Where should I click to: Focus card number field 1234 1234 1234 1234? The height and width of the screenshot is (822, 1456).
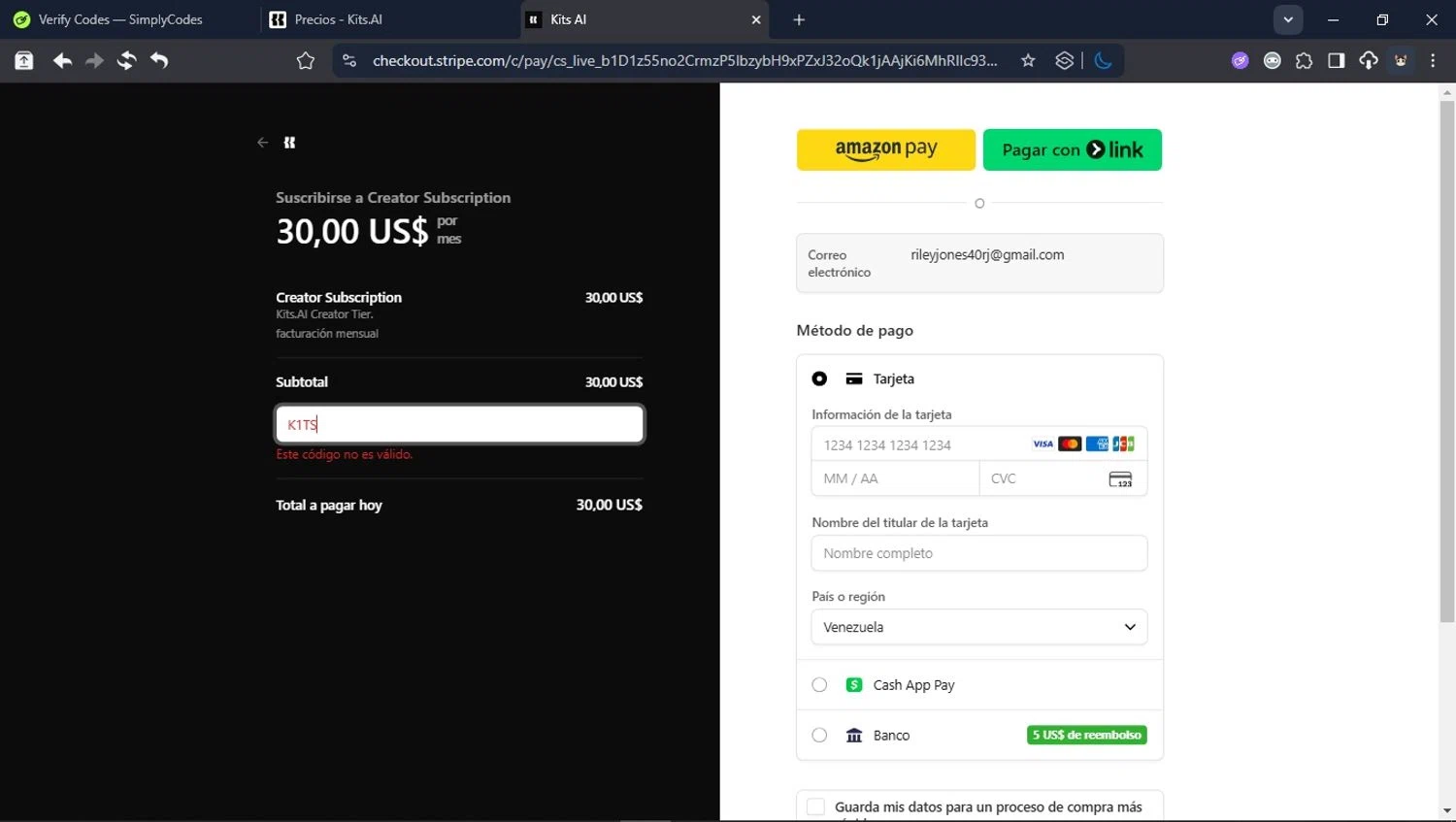979,444
